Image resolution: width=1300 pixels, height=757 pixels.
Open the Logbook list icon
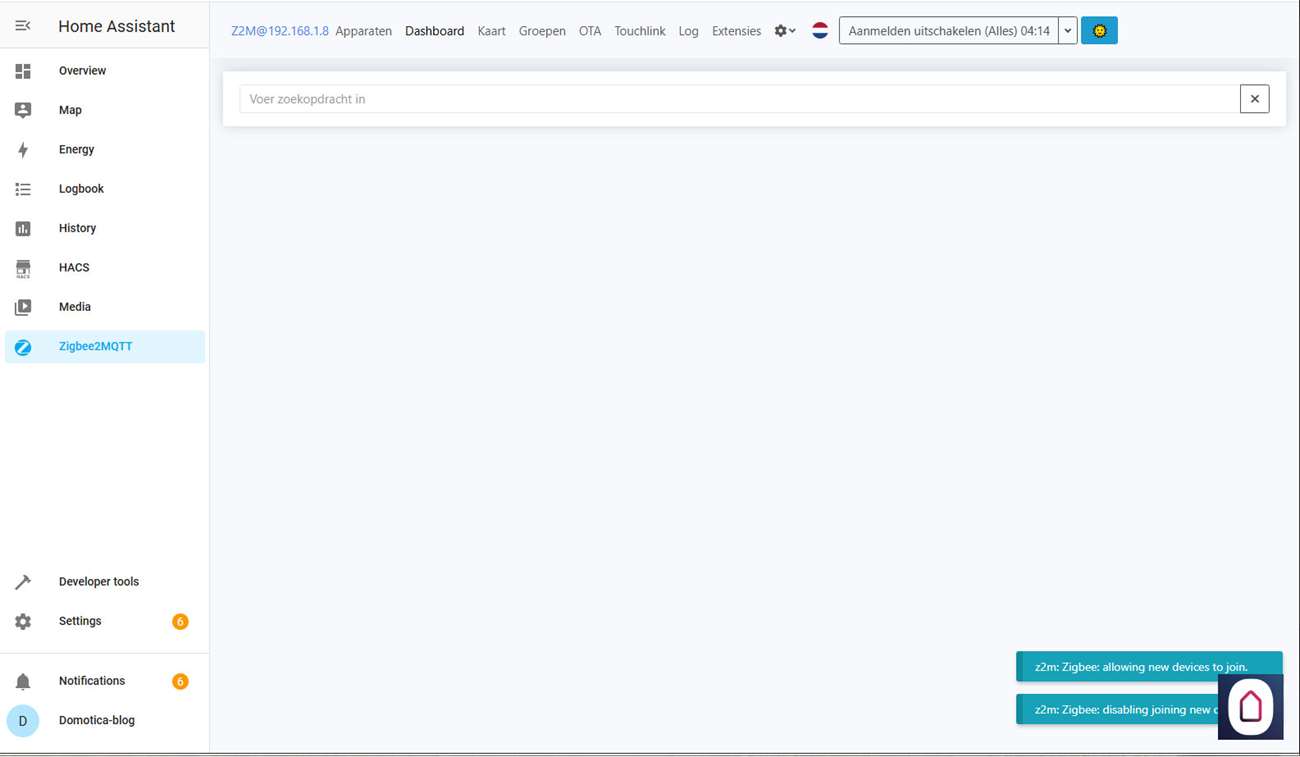click(23, 189)
